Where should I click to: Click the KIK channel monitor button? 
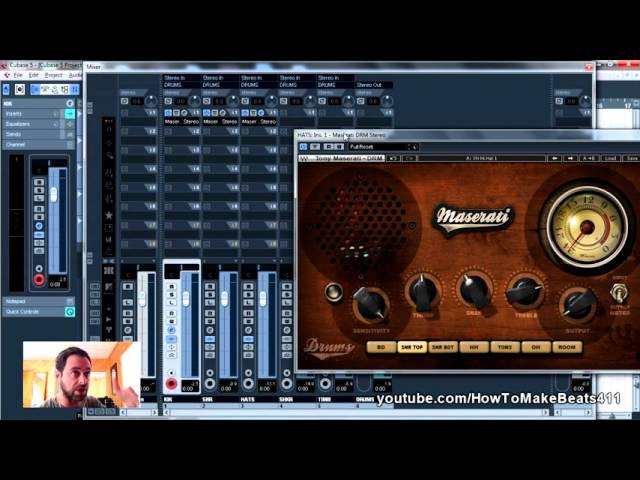click(171, 373)
